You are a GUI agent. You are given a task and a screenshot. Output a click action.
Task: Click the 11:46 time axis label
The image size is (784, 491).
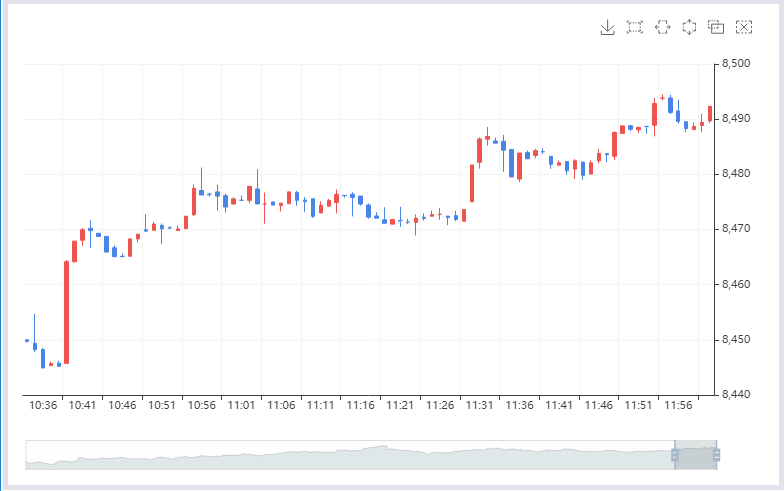[599, 406]
